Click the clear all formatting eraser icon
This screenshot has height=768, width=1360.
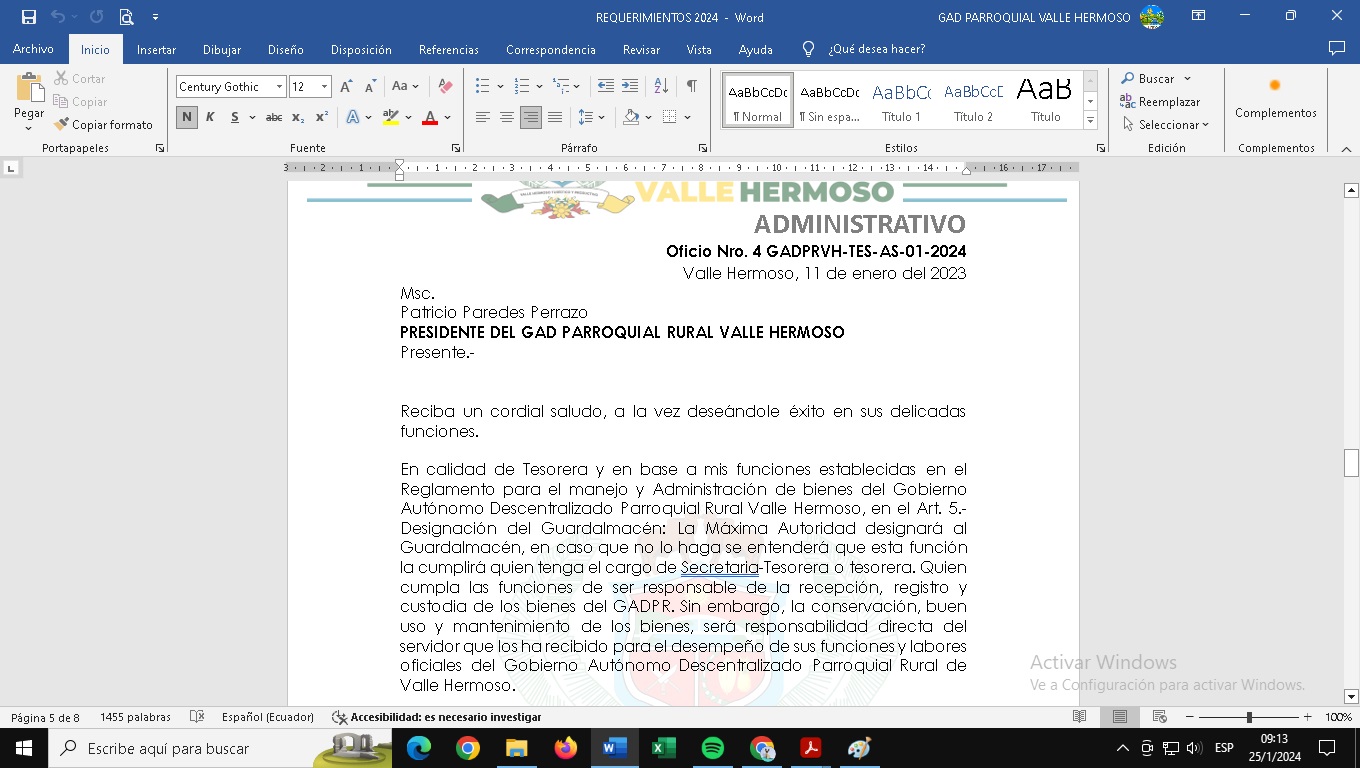pos(445,87)
